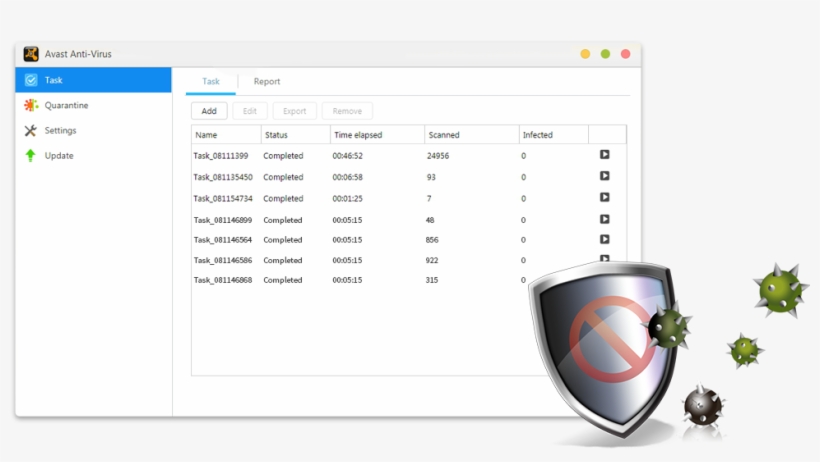This screenshot has height=462, width=820.
Task: Click the 315 scanned count
Action: coord(432,280)
